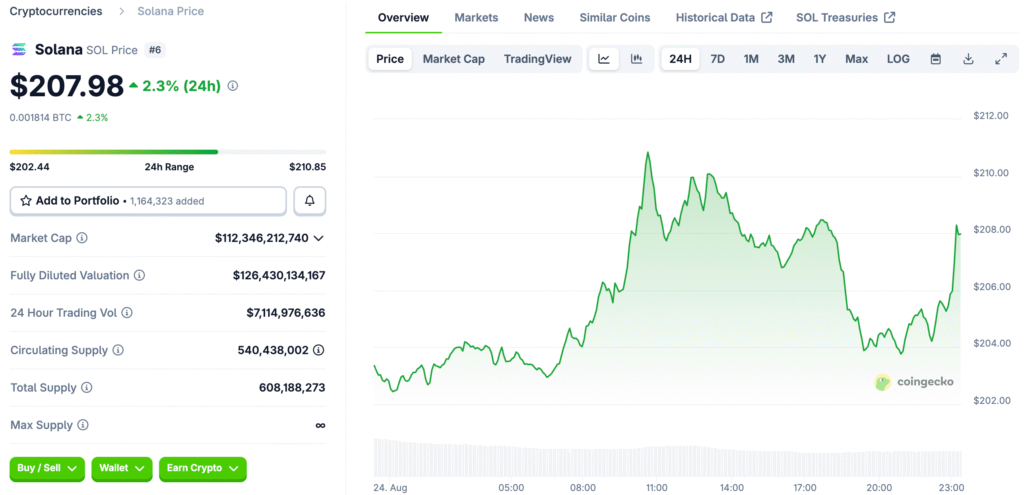The height and width of the screenshot is (495, 1024).
Task: Select the 24H time range
Action: pyautogui.click(x=680, y=59)
